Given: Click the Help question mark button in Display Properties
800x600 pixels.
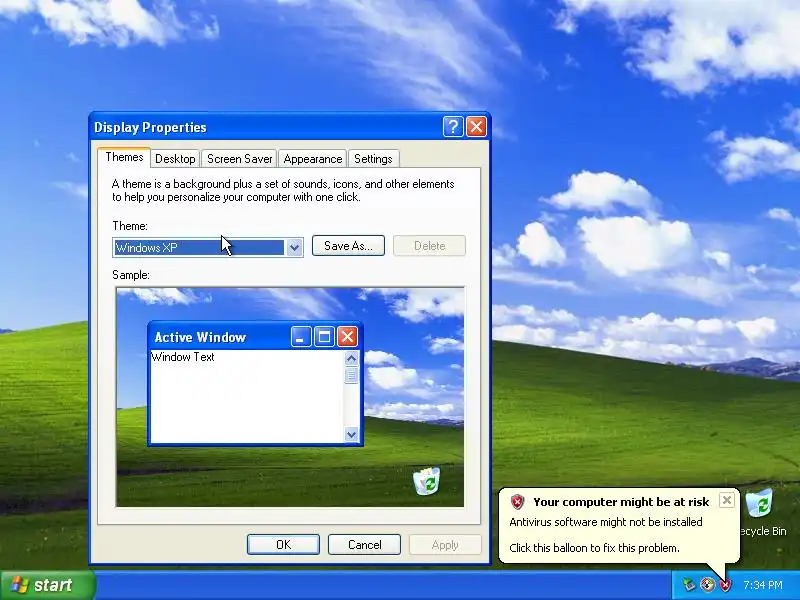Looking at the screenshot, I should [x=453, y=127].
